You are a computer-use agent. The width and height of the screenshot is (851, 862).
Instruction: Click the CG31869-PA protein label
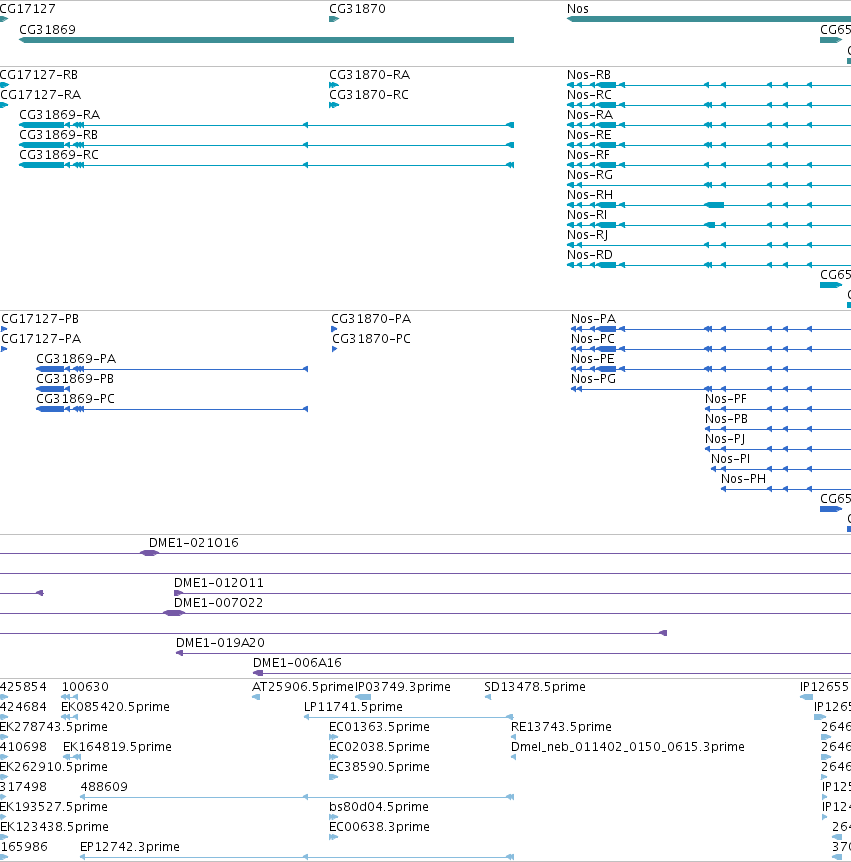(76, 359)
